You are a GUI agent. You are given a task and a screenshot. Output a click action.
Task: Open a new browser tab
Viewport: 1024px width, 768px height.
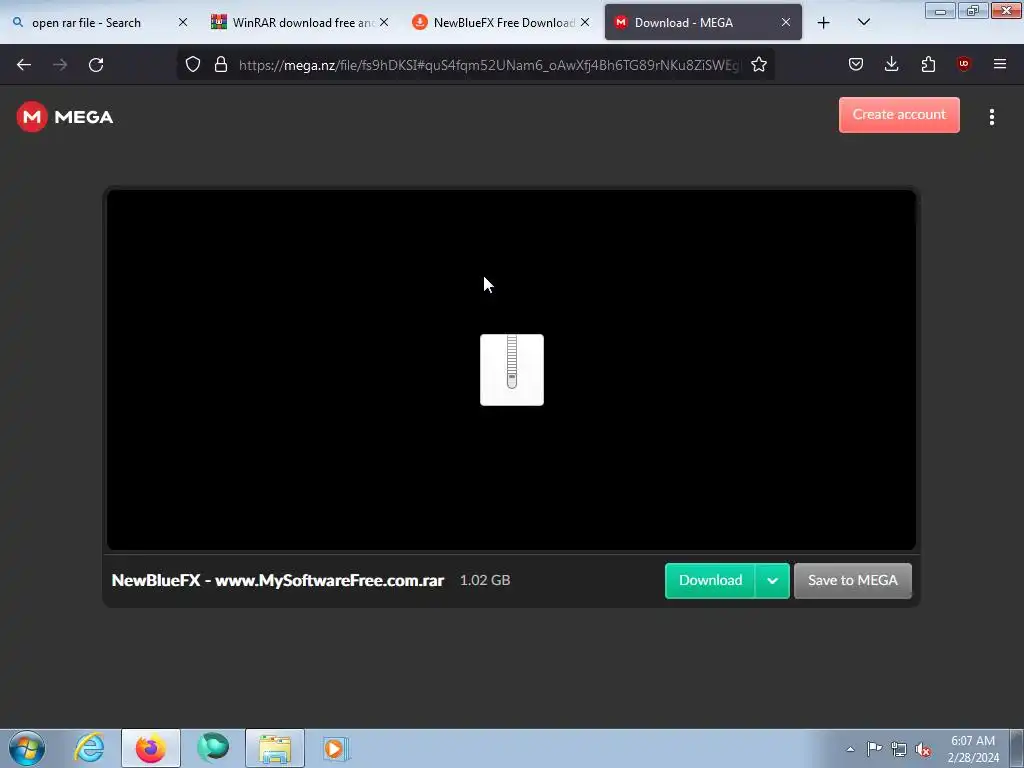point(824,23)
